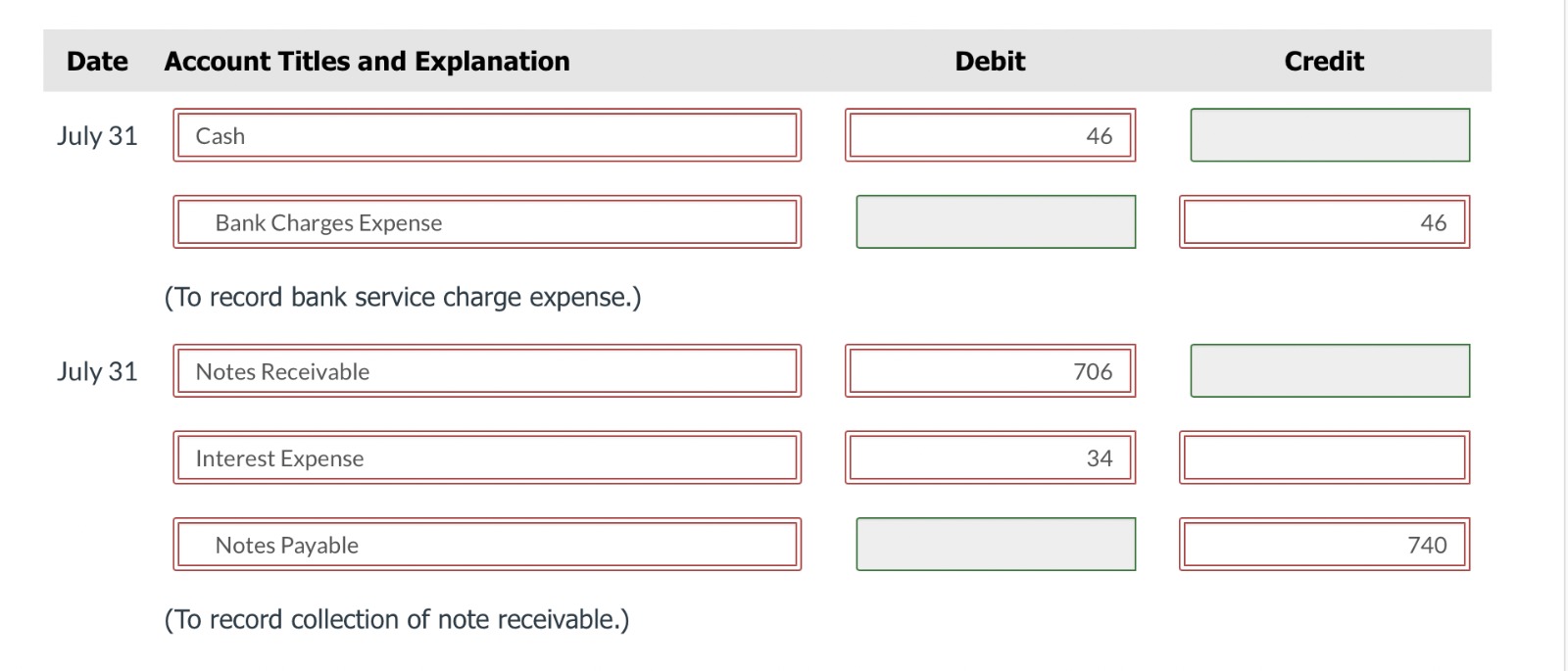
Task: Select the Interest Expense account field
Action: click(487, 456)
